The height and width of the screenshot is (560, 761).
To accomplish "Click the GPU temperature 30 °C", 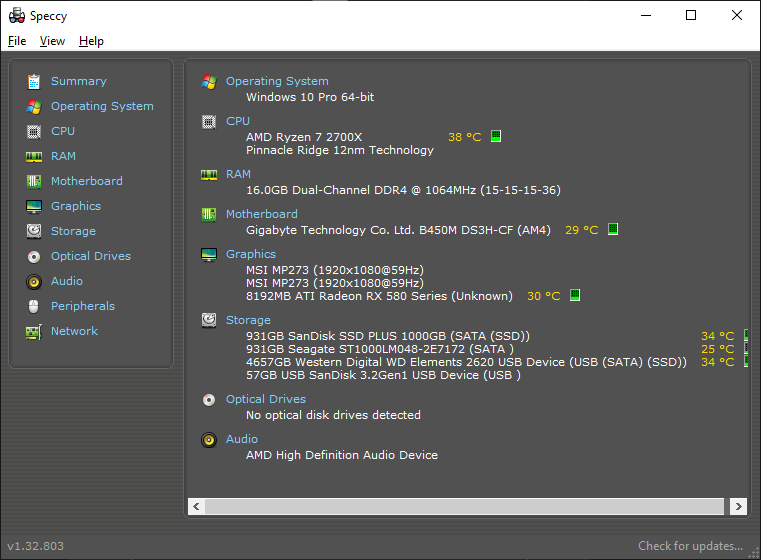I will pos(544,296).
